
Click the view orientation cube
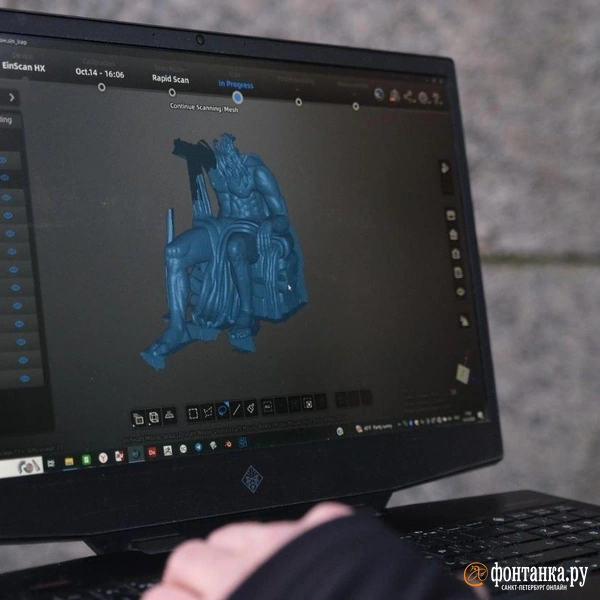pos(463,373)
